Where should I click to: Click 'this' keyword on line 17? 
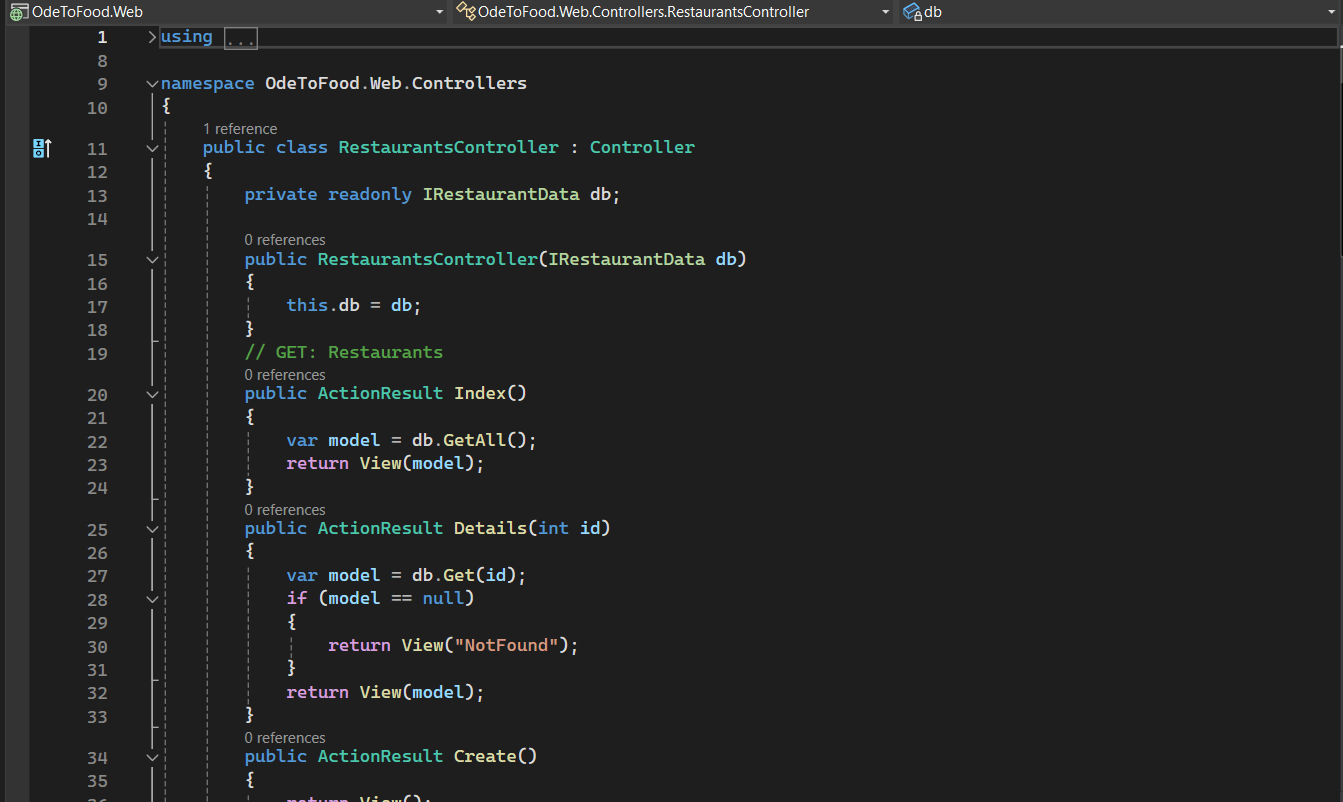[x=307, y=305]
